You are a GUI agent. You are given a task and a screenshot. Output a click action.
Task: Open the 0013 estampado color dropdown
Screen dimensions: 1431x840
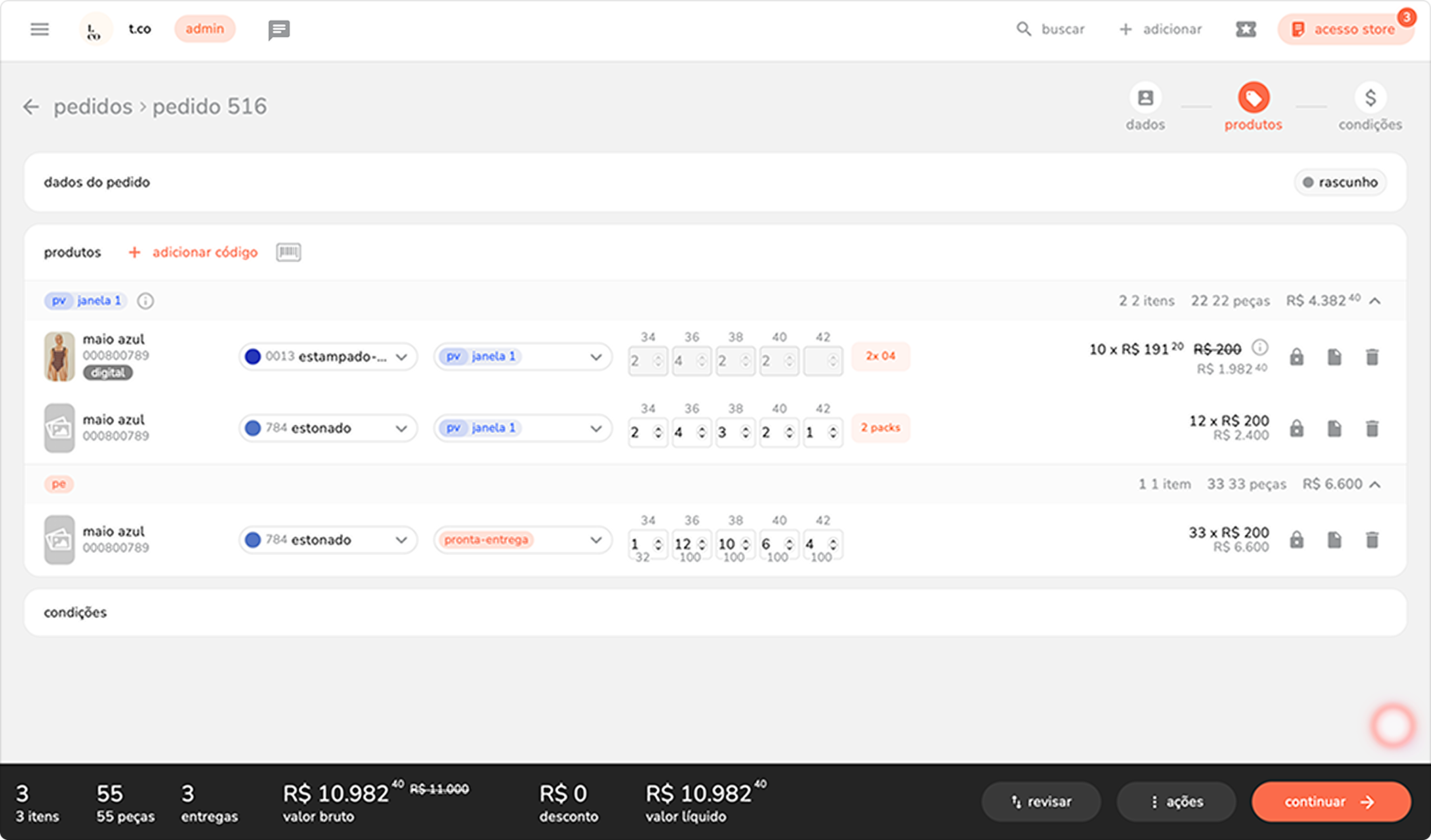tap(328, 357)
